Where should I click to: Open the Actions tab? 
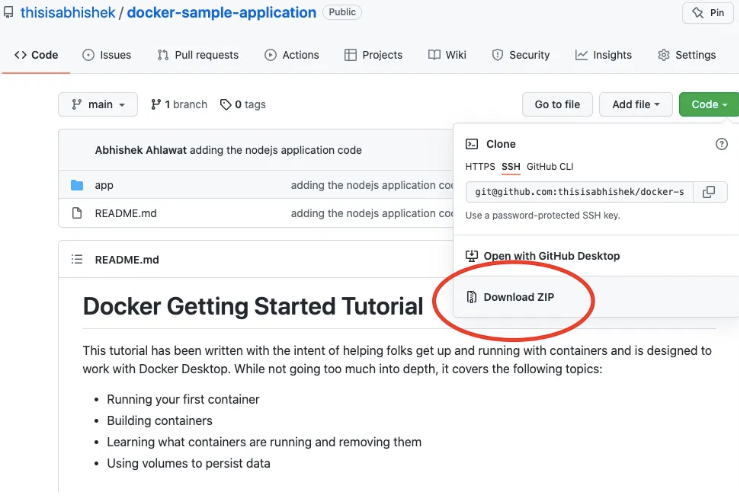(292, 55)
